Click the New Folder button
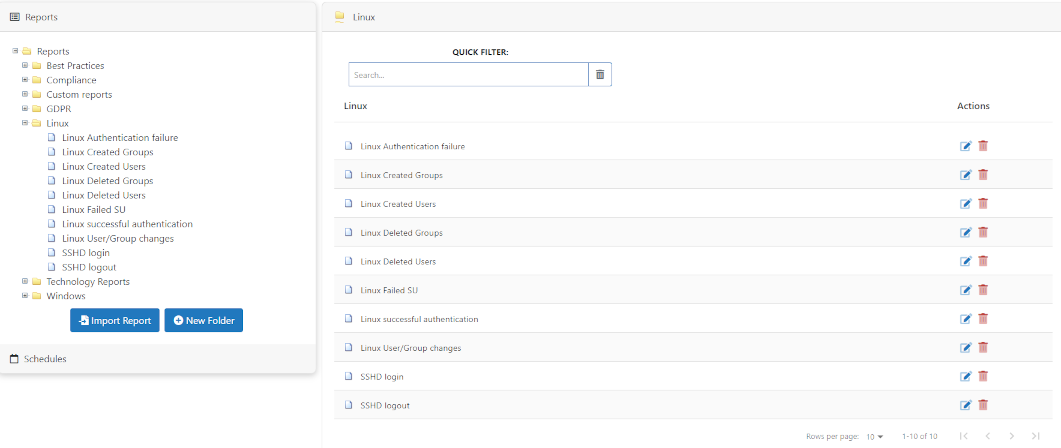 [204, 321]
